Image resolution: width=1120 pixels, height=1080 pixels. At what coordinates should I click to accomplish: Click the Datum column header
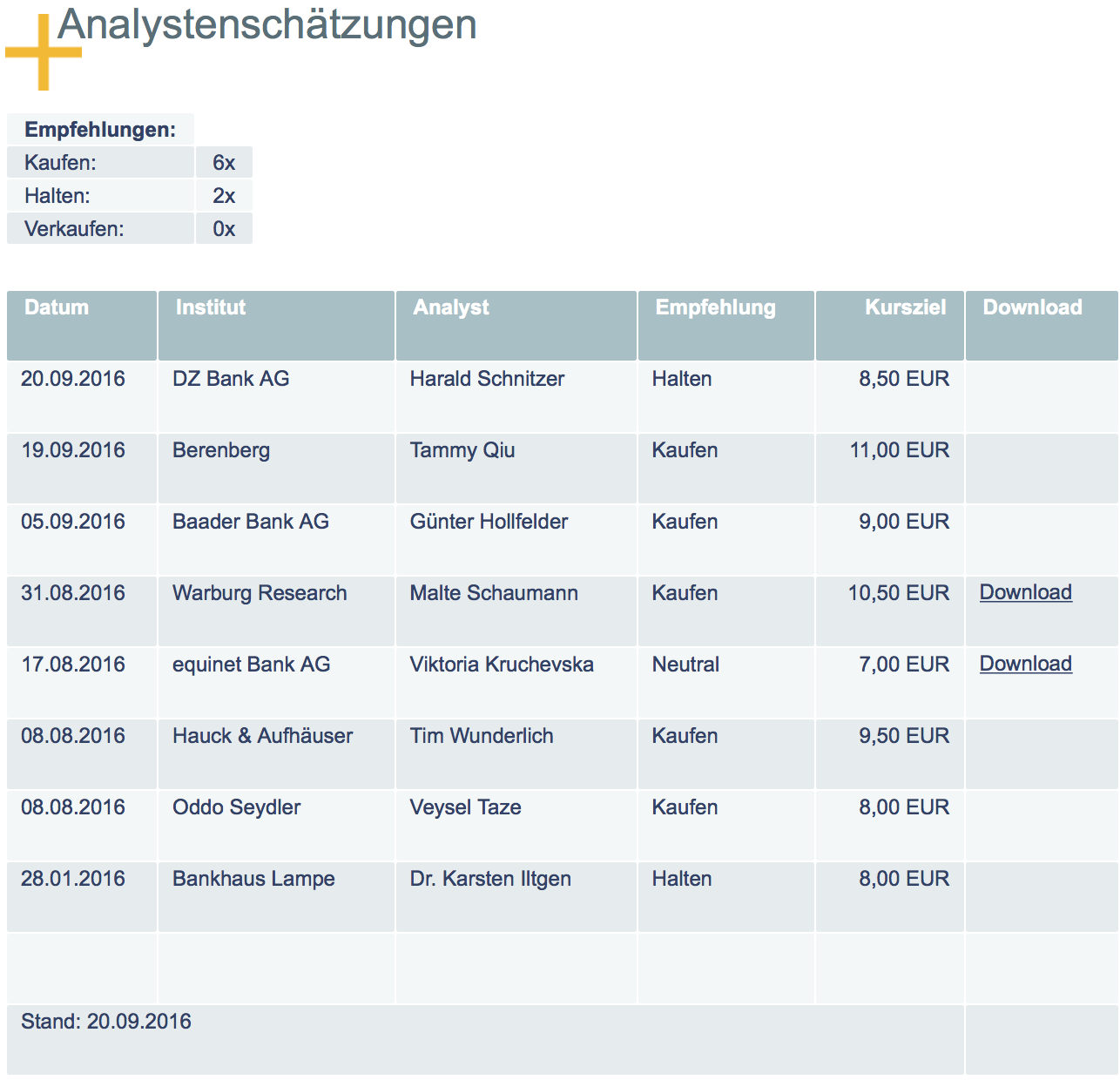57,307
